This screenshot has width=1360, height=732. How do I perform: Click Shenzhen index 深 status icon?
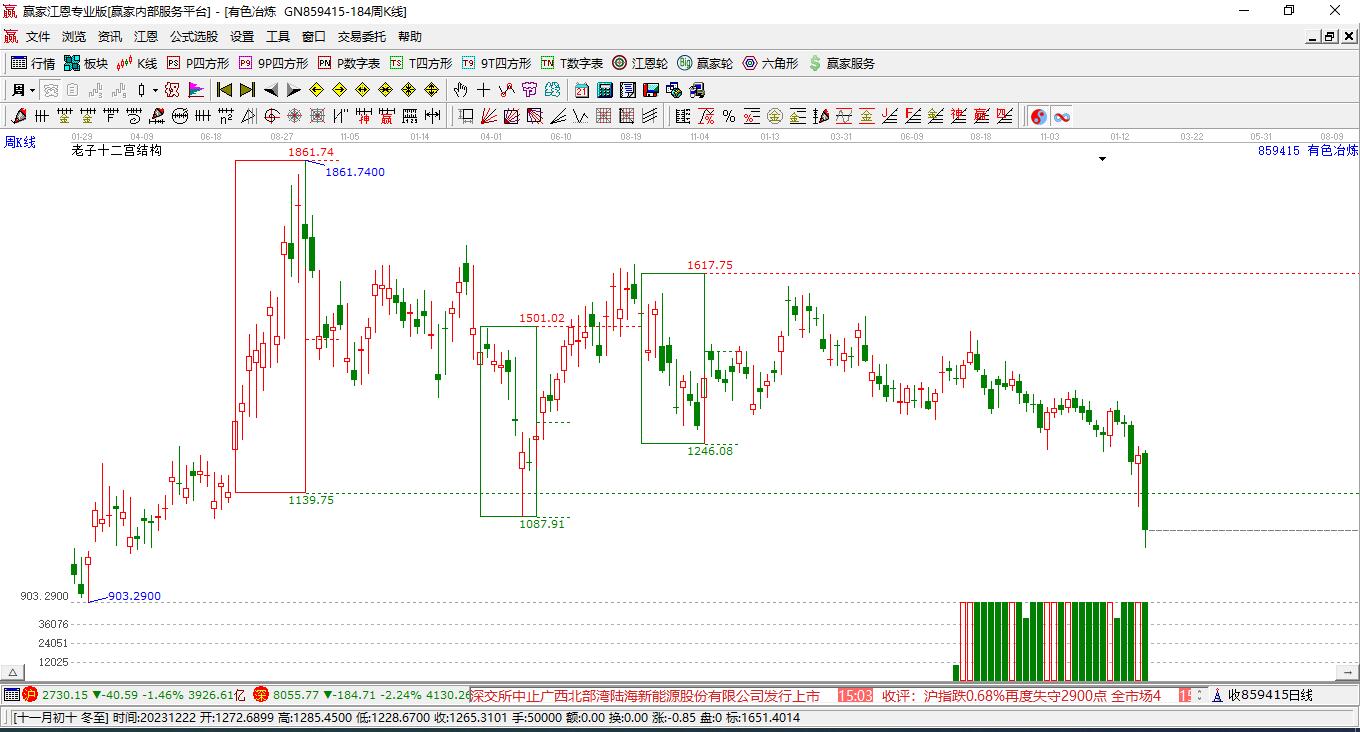(x=261, y=695)
